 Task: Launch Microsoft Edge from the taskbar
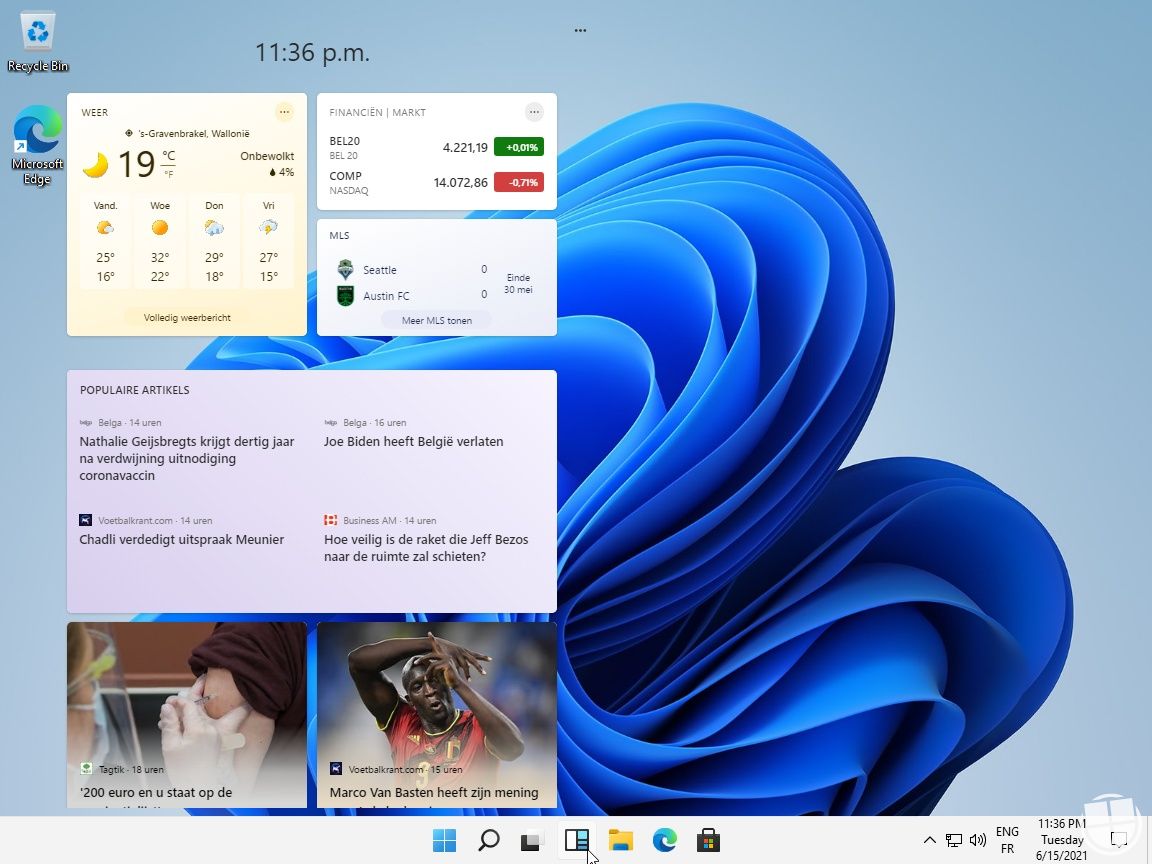point(665,840)
